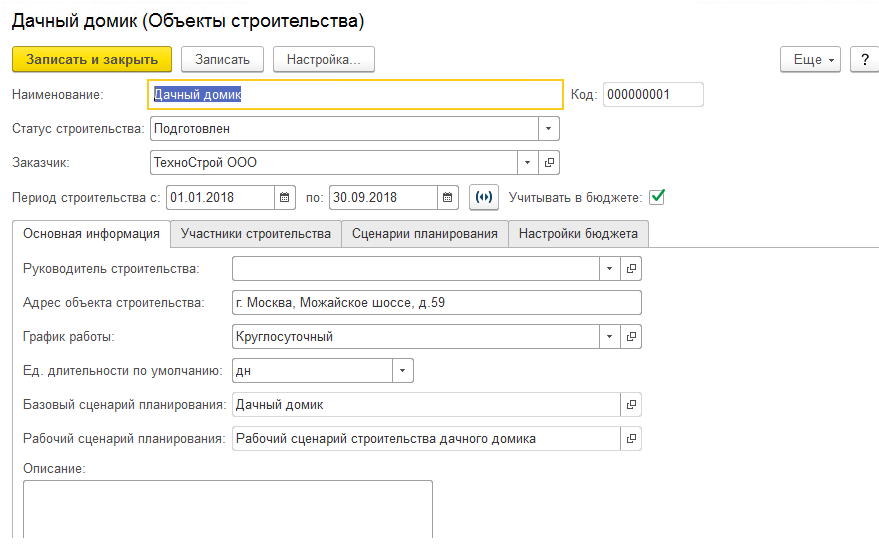Click the Статус строительства field showing Подготовлен

344,128
